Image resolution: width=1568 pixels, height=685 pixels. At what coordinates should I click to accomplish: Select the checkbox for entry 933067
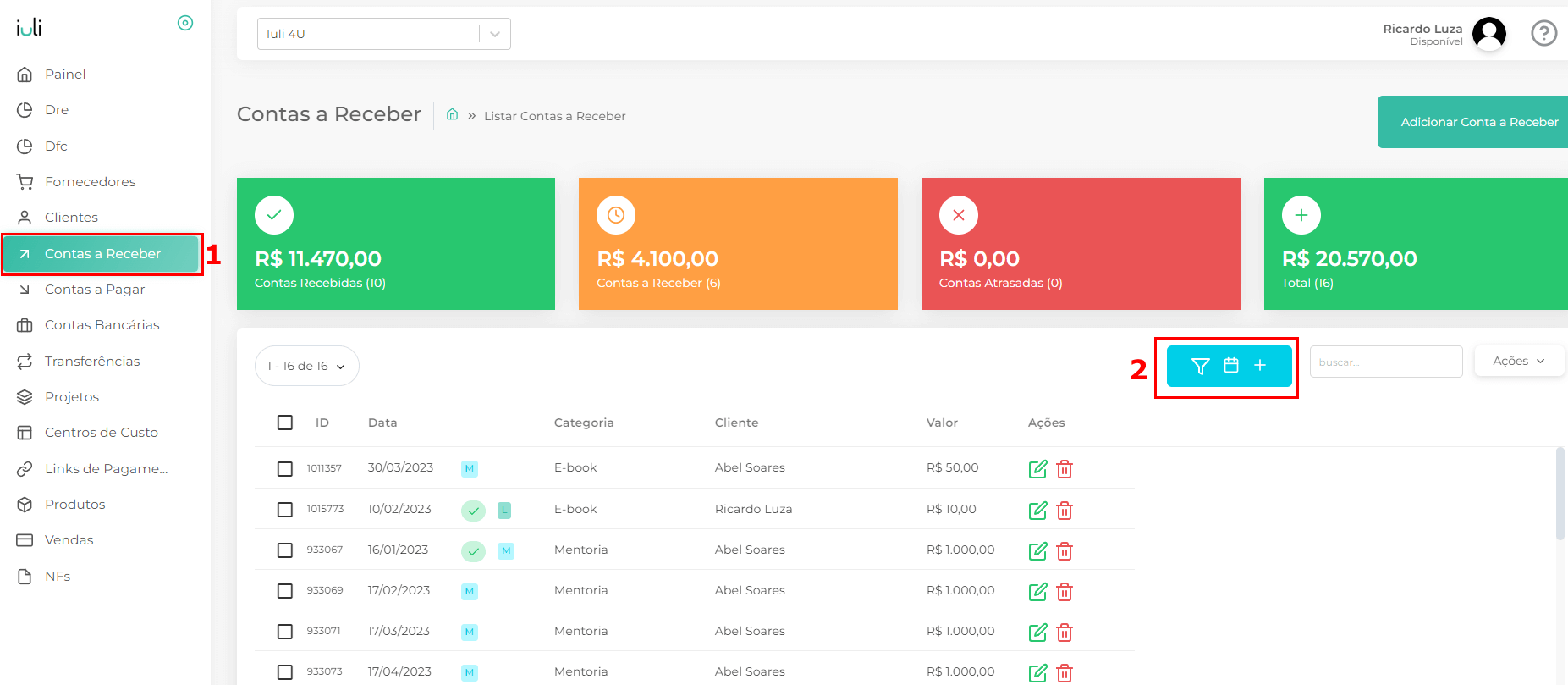pos(285,550)
